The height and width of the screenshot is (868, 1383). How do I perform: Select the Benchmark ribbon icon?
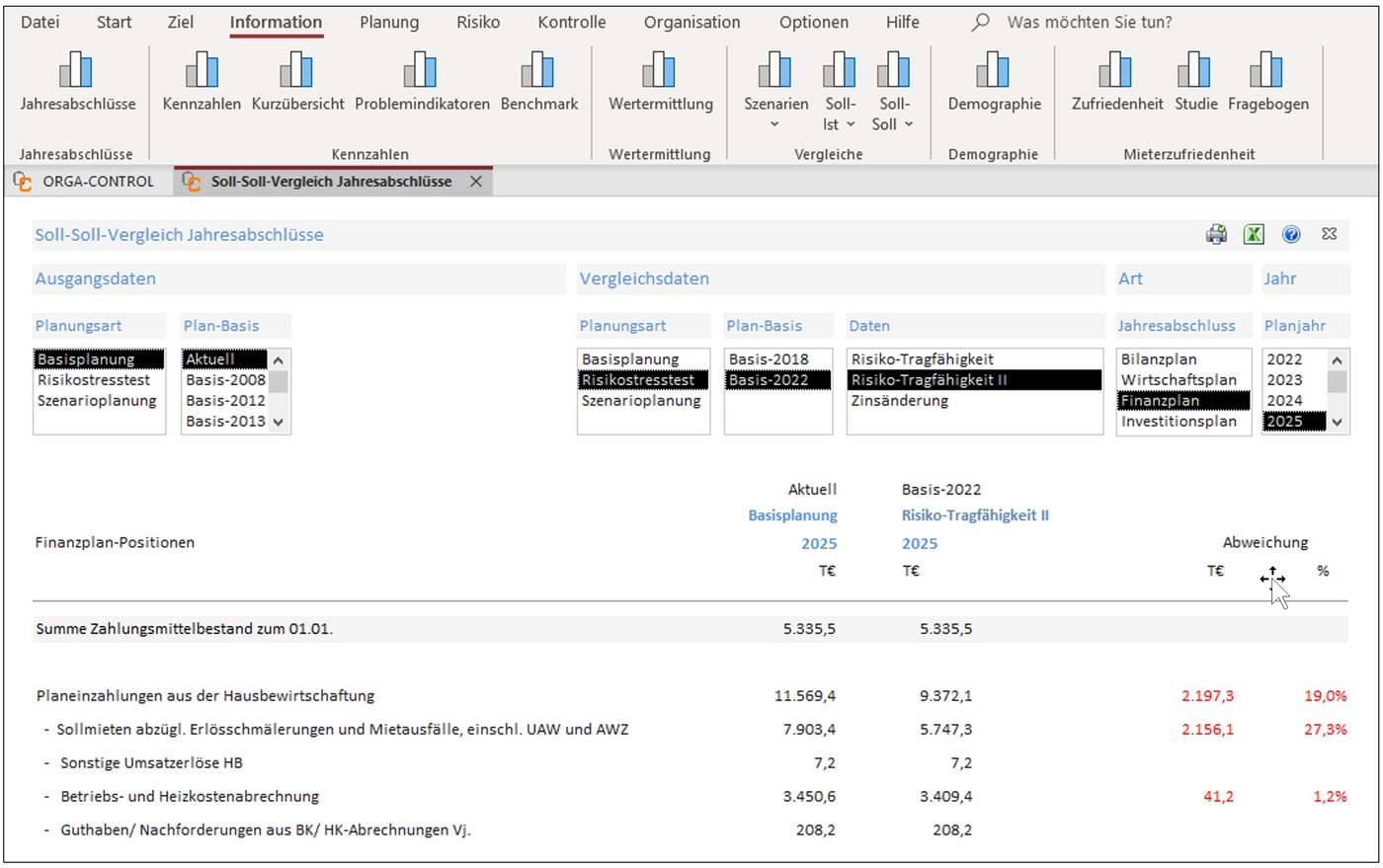point(538,71)
